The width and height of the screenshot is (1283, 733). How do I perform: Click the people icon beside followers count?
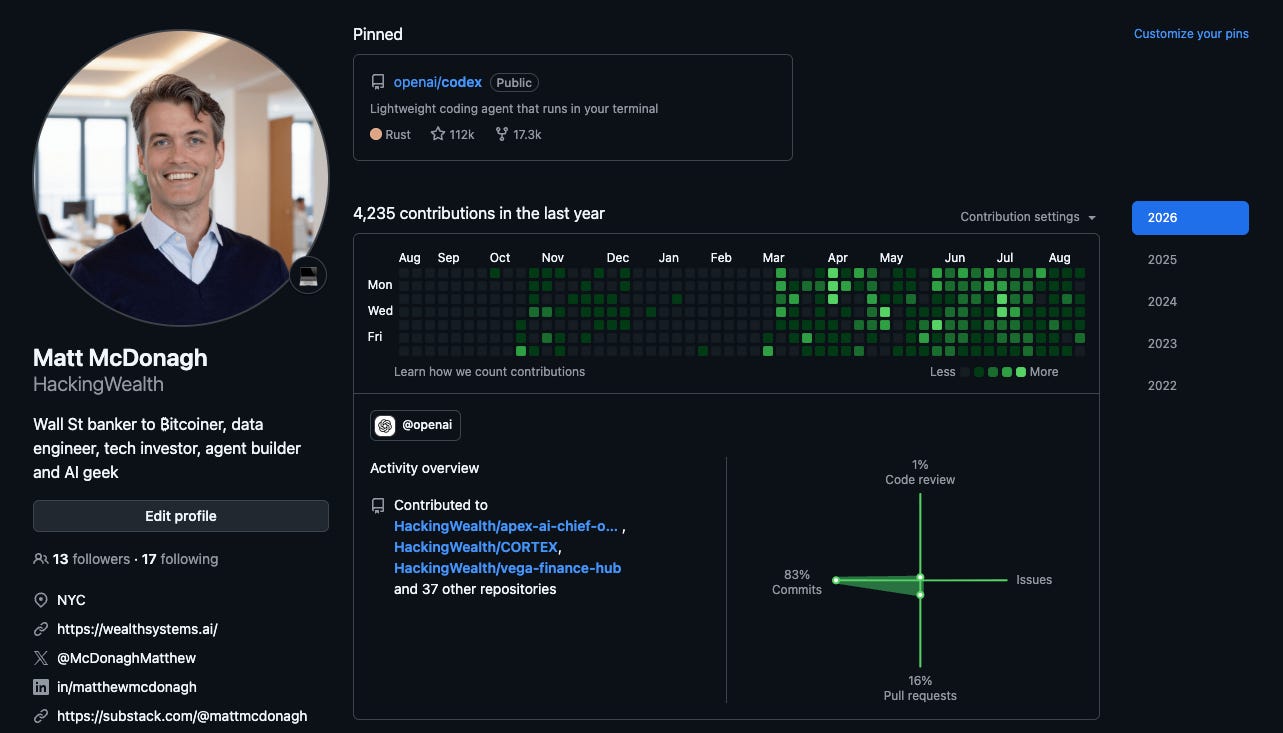point(41,559)
